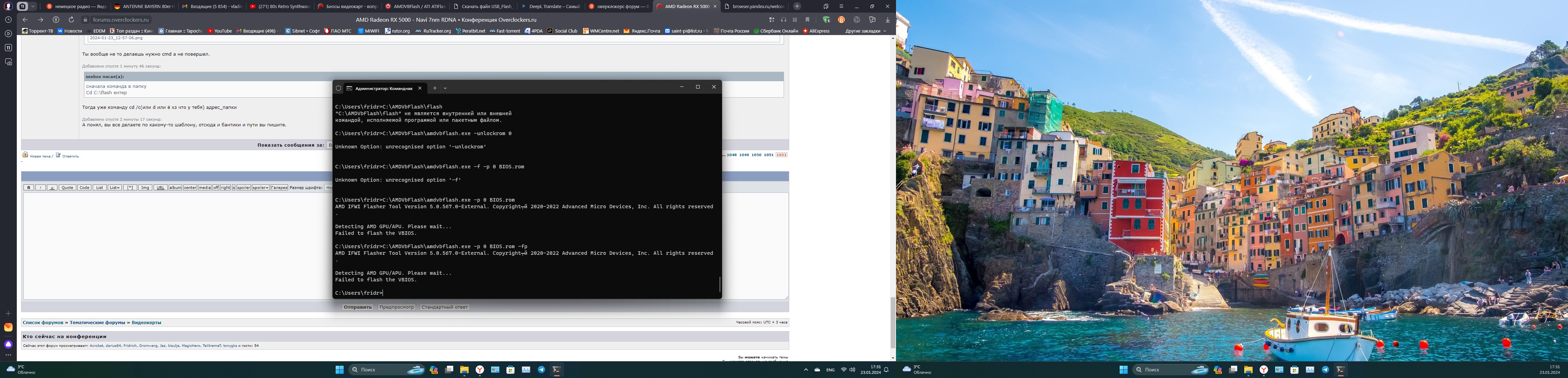
Task: Click the browser reload page icon
Action: (71, 20)
